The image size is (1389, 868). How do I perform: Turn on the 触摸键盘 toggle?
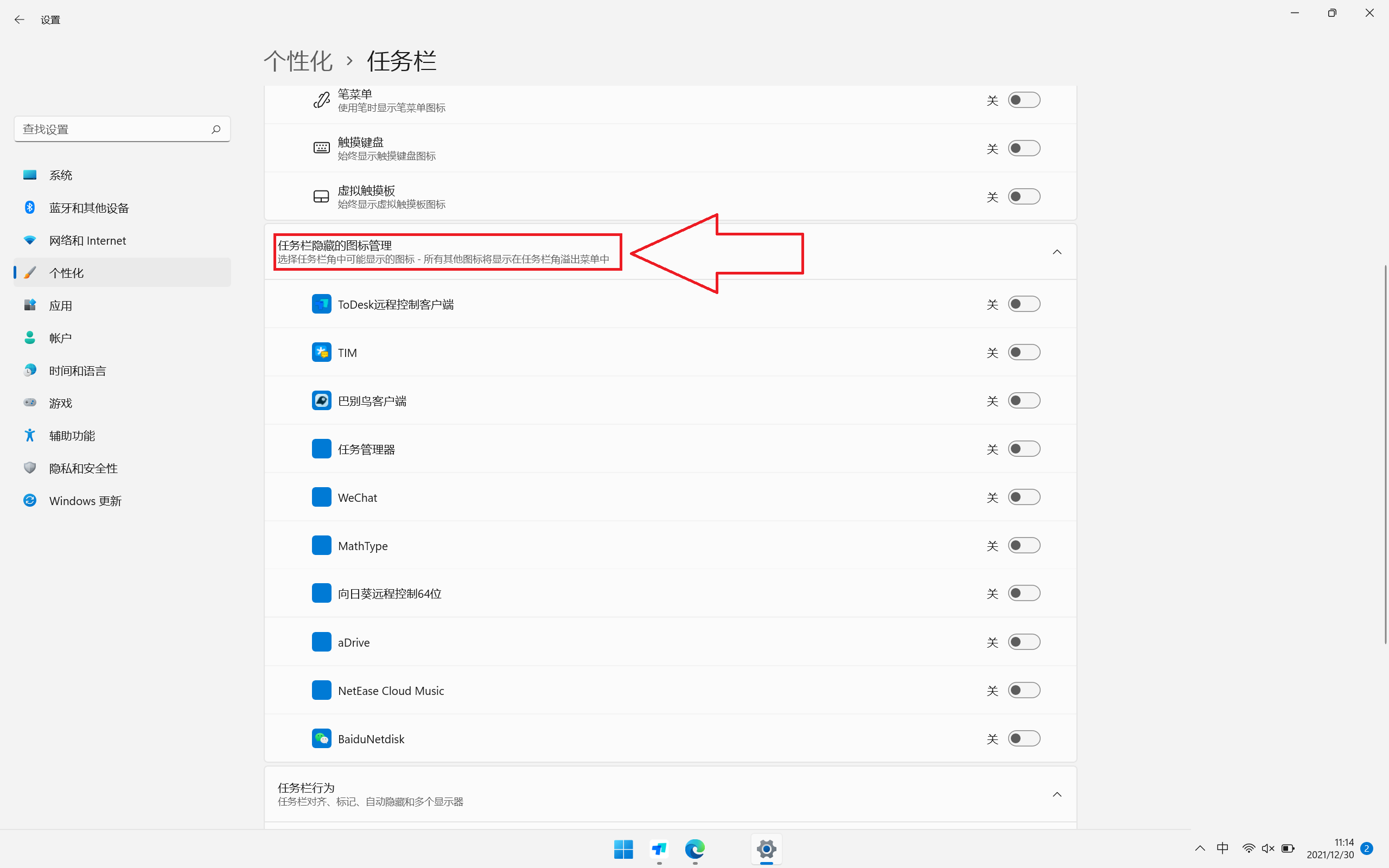pyautogui.click(x=1024, y=149)
